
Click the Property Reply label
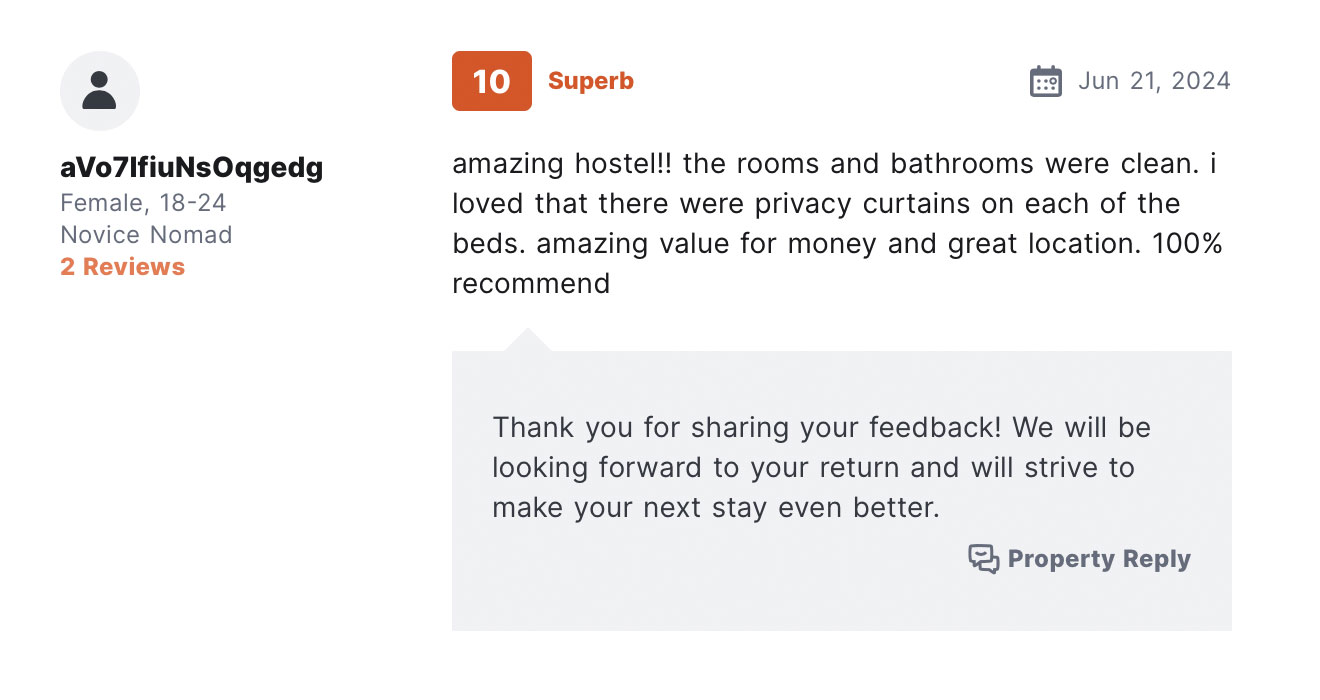pos(1099,559)
